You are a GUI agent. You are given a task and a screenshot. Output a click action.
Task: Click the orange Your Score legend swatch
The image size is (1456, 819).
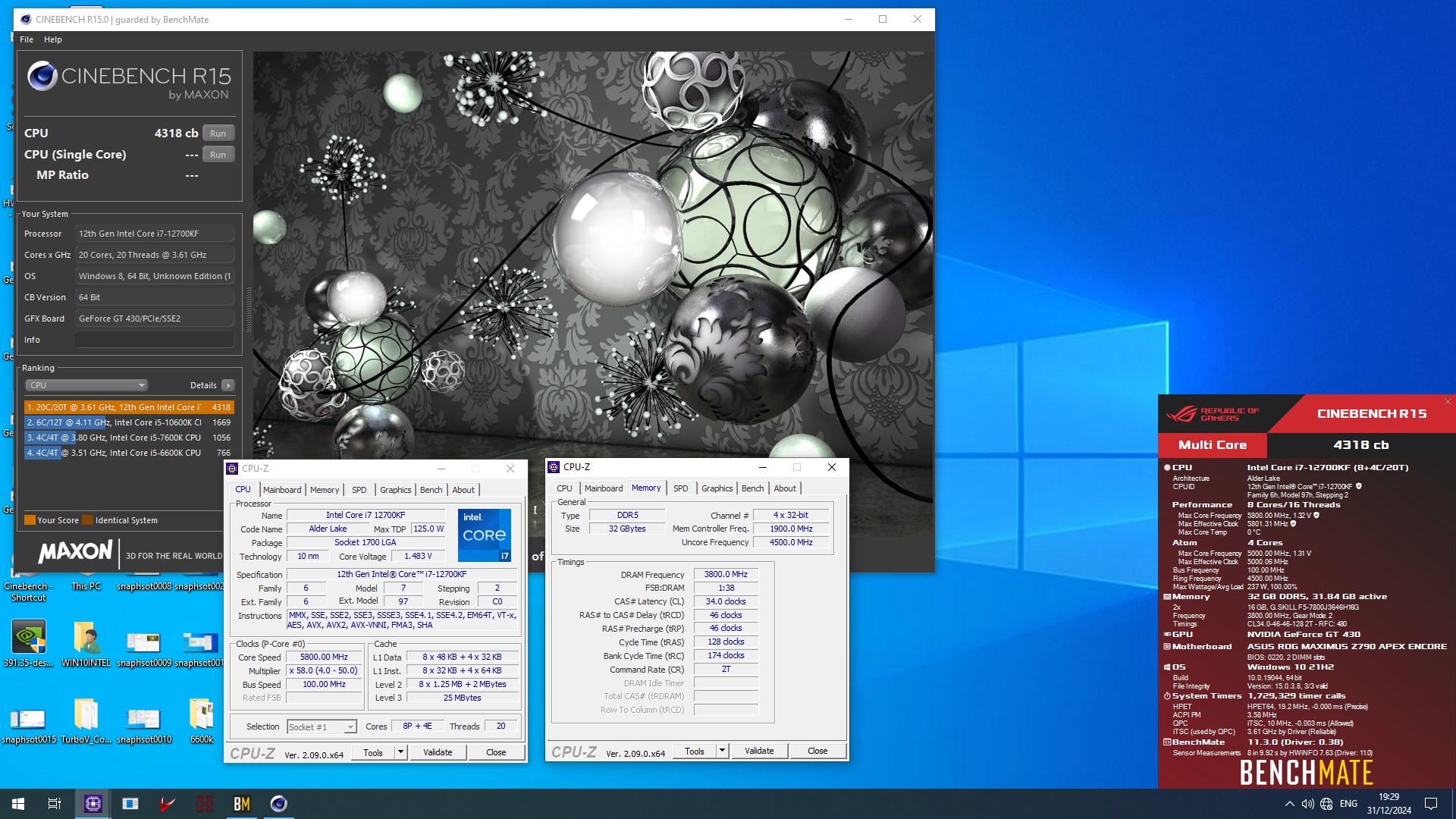pos(30,520)
